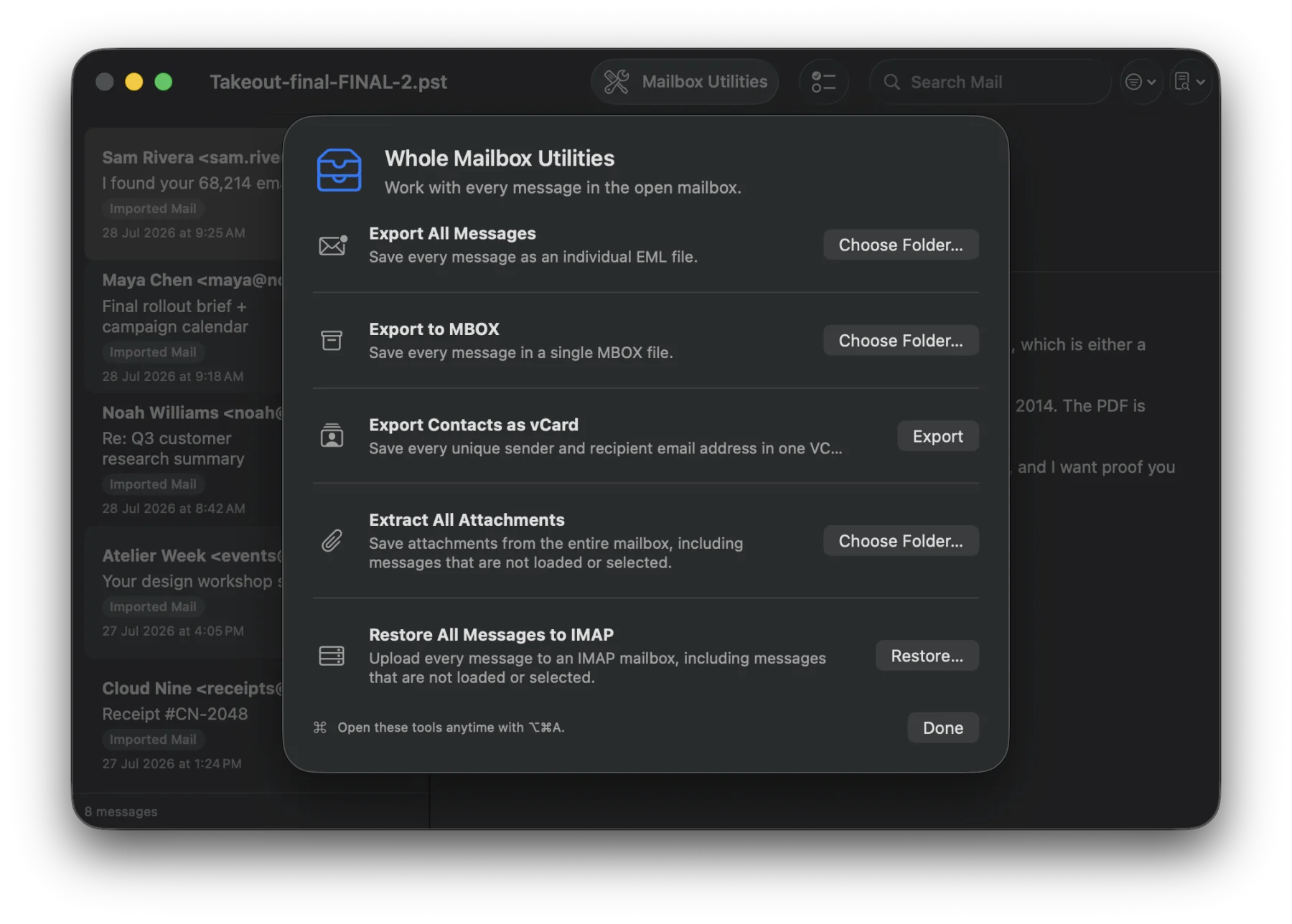Open the reading layout dropdown in toolbar
Screen dimensions: 1292x924
tap(1190, 82)
